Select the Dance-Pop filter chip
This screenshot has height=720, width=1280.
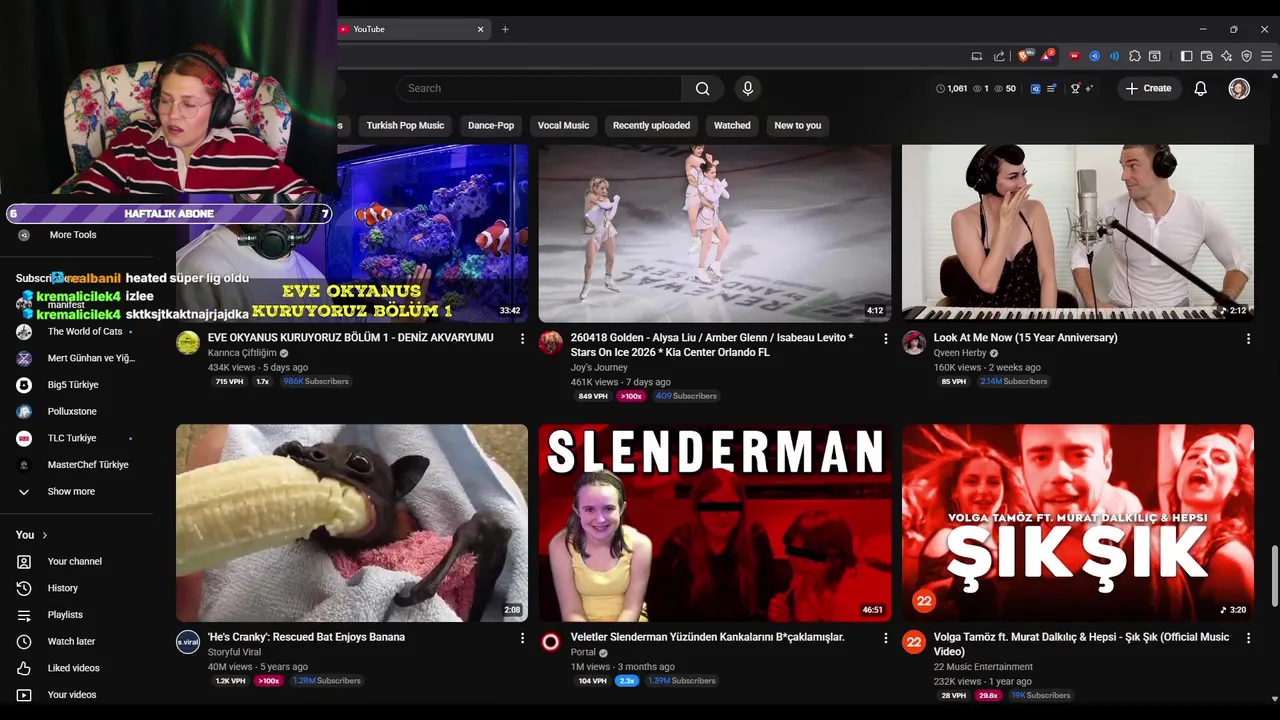491,125
